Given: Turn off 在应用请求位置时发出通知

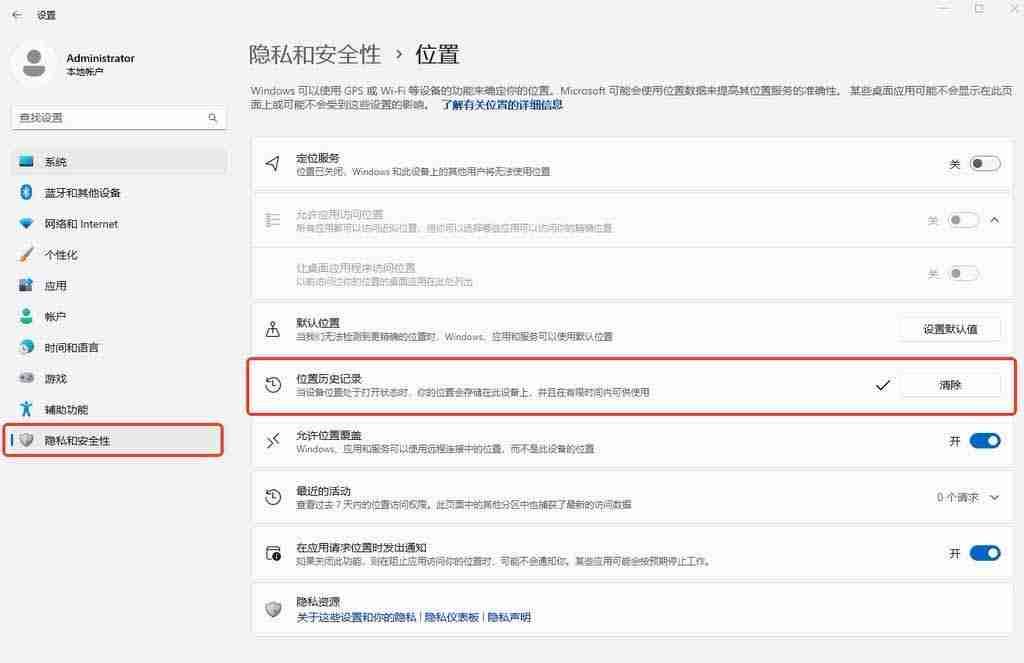Looking at the screenshot, I should pyautogui.click(x=985, y=552).
